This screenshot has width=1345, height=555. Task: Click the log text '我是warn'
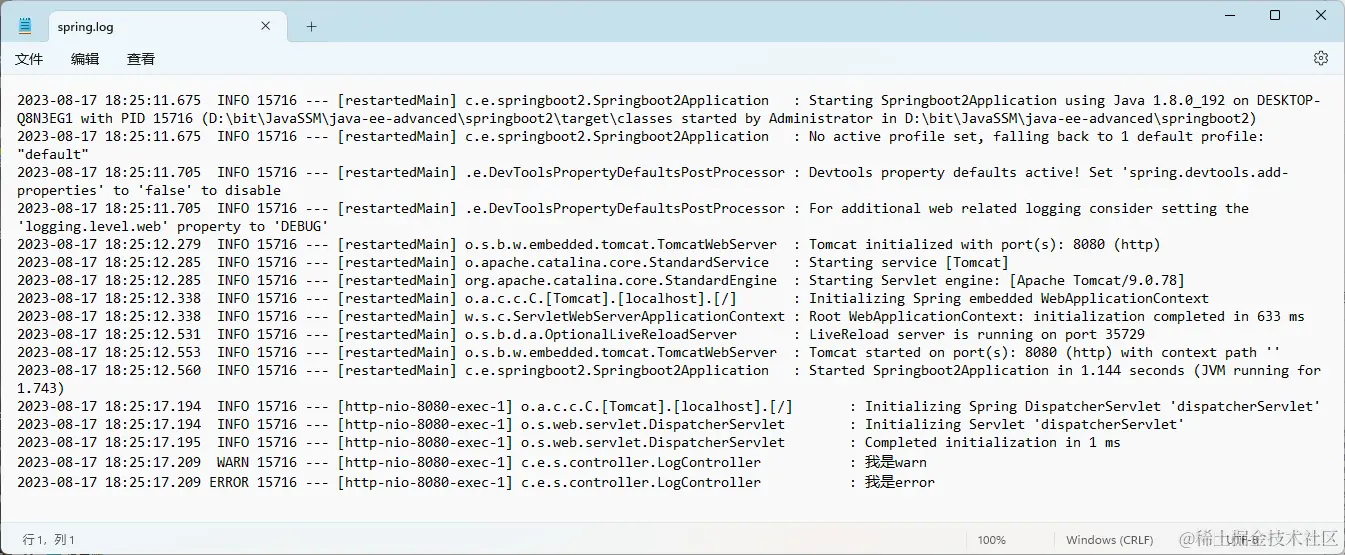click(x=896, y=462)
